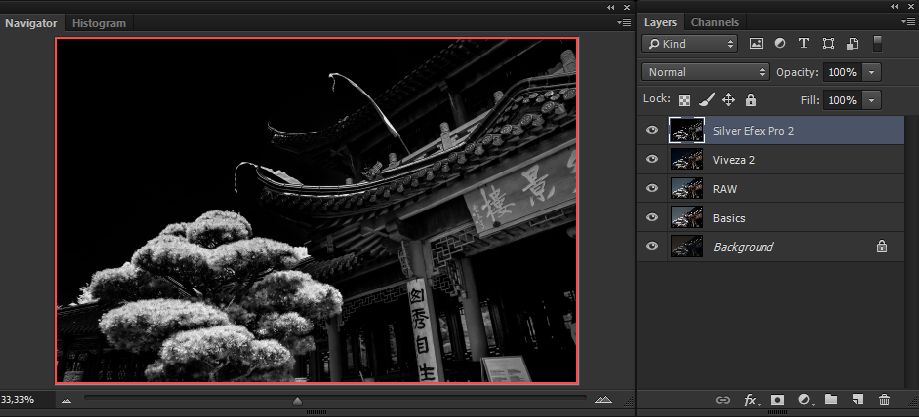
Task: Create a new layer
Action: tap(857, 399)
